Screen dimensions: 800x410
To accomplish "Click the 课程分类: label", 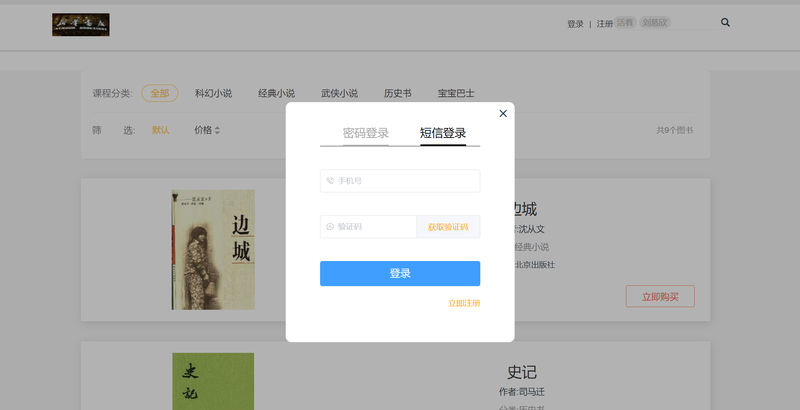I will coord(112,93).
